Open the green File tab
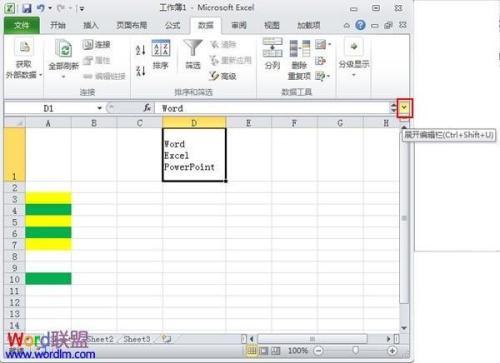Image resolution: width=500 pixels, height=363 pixels. click(22, 25)
